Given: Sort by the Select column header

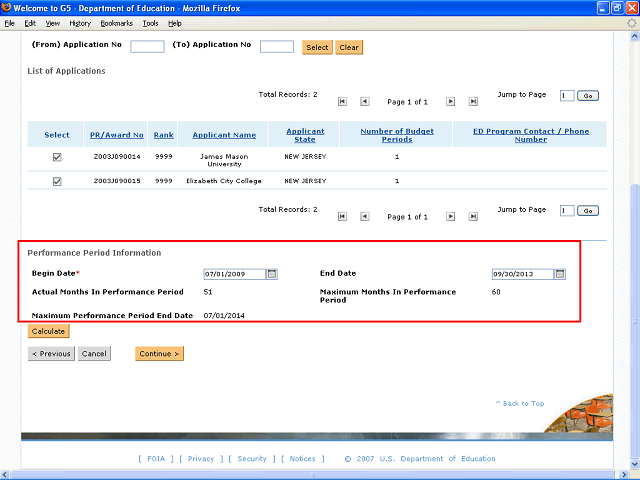Looking at the screenshot, I should click(x=57, y=135).
